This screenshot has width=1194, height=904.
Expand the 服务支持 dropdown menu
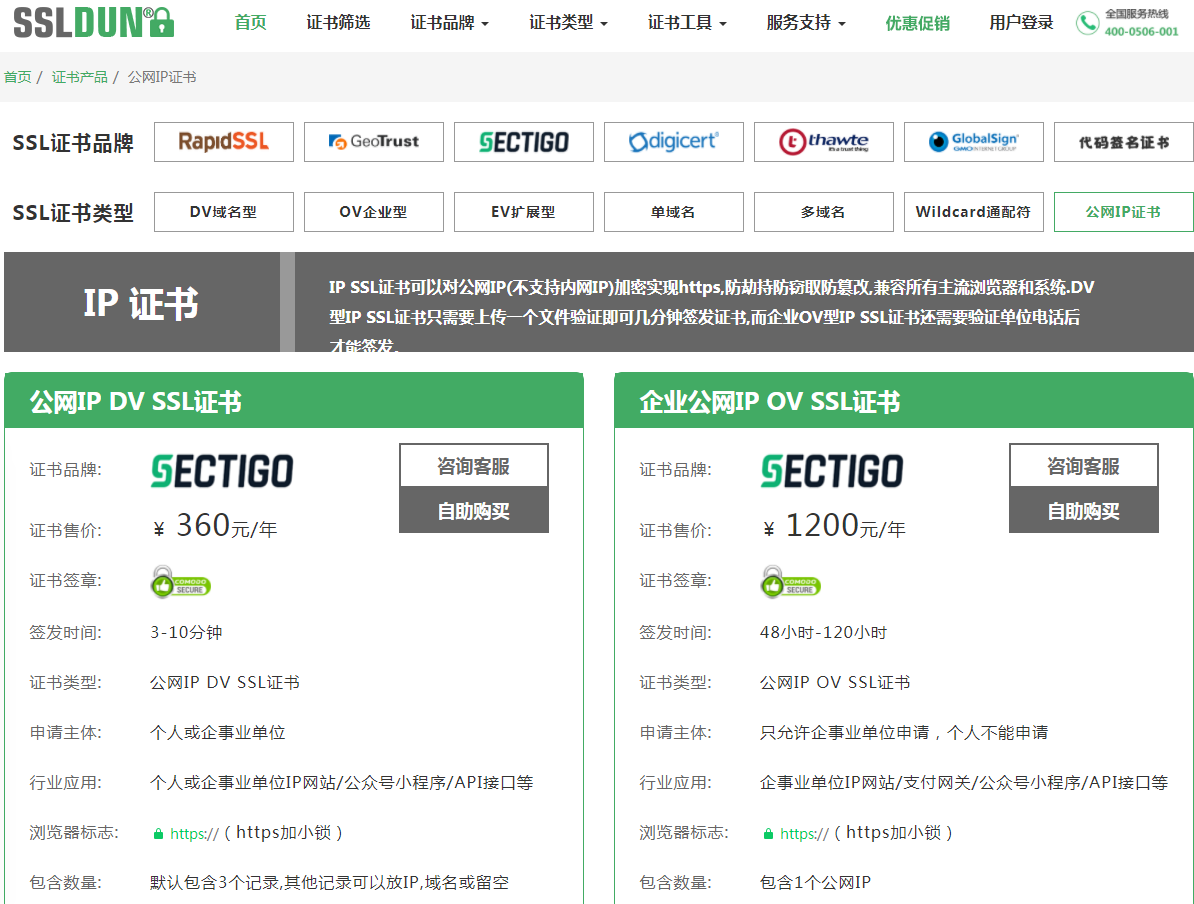pyautogui.click(x=806, y=23)
